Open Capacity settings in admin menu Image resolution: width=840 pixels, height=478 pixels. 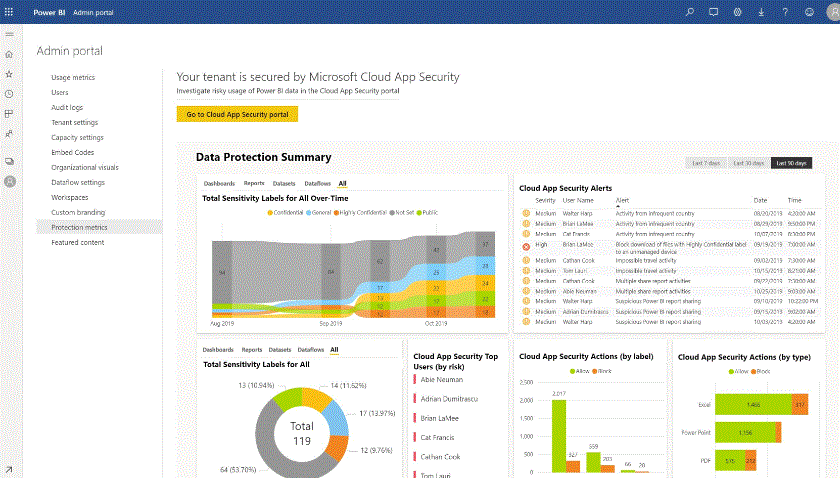pos(77,137)
